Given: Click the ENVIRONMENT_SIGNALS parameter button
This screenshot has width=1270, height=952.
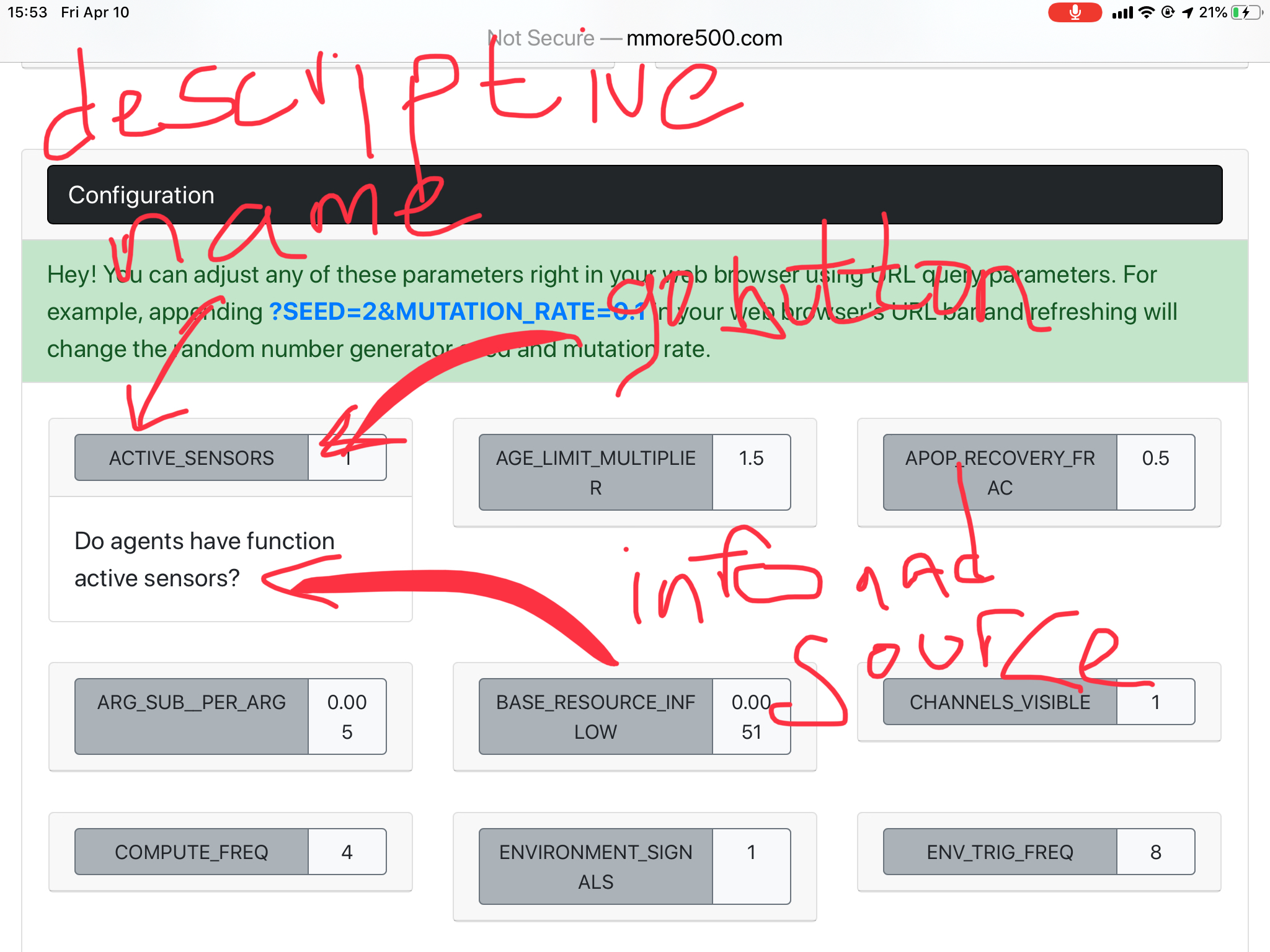Looking at the screenshot, I should coord(596,866).
